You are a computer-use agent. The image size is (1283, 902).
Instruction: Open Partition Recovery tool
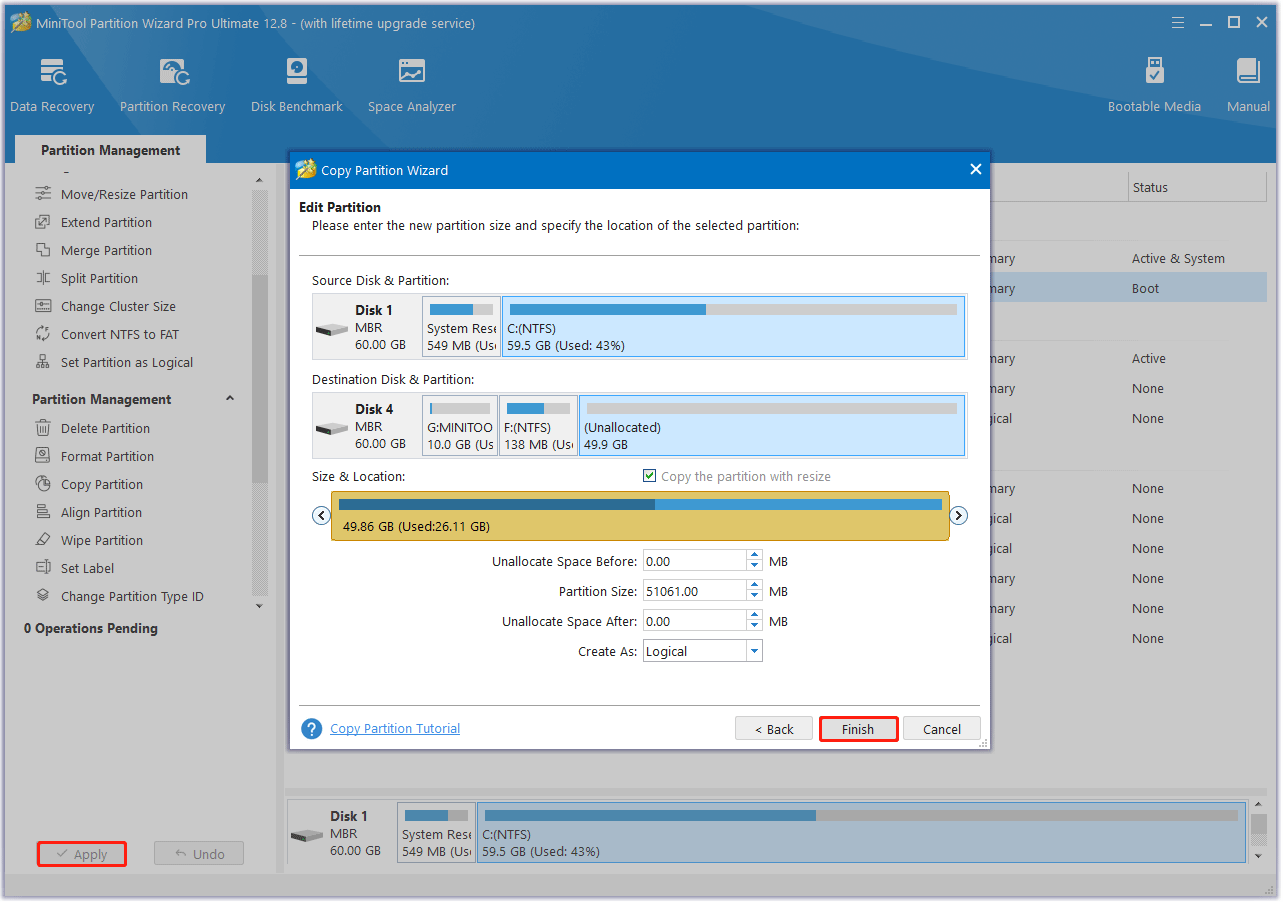pos(173,85)
